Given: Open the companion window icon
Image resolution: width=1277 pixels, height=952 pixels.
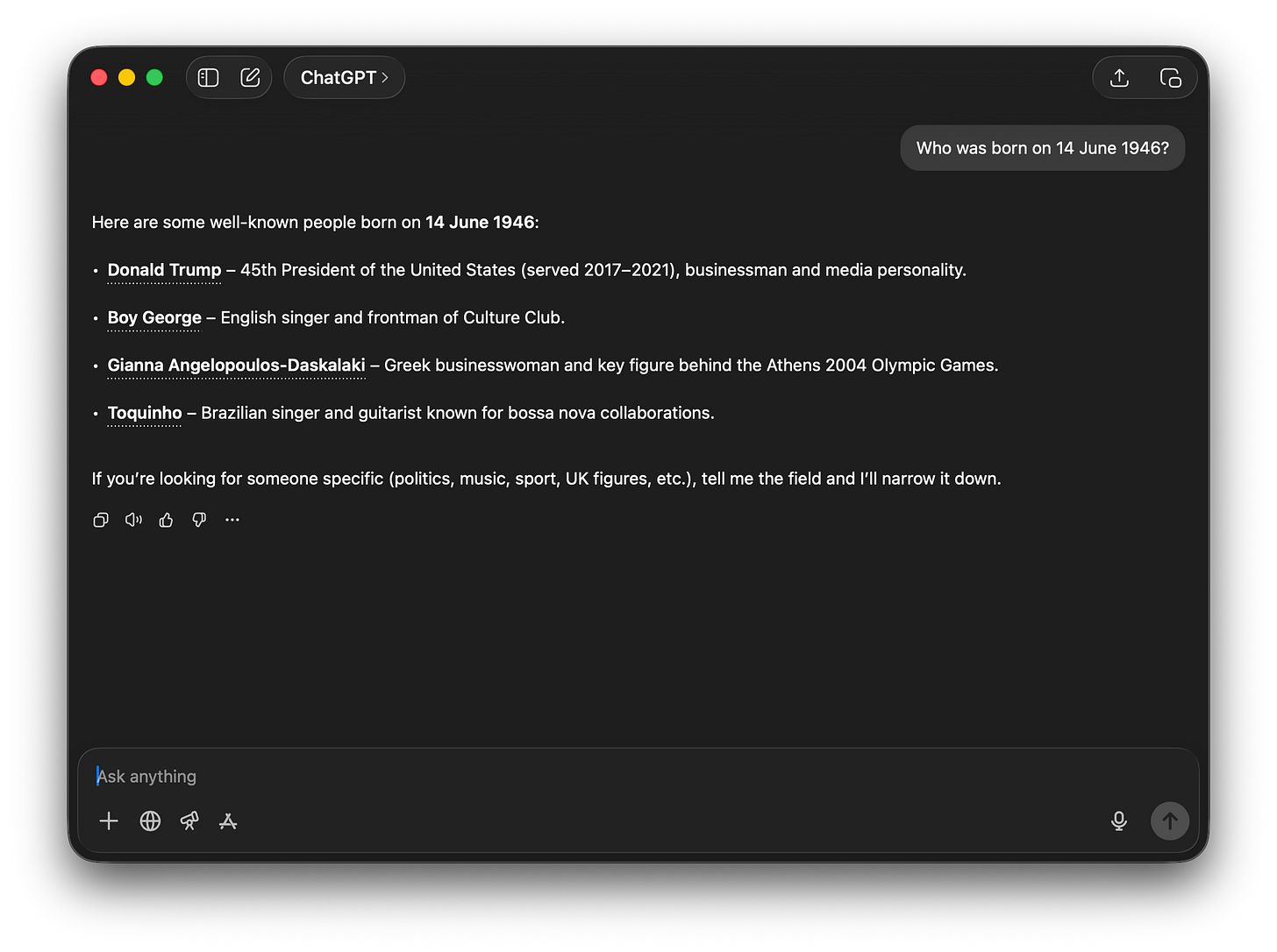Looking at the screenshot, I should tap(1170, 78).
